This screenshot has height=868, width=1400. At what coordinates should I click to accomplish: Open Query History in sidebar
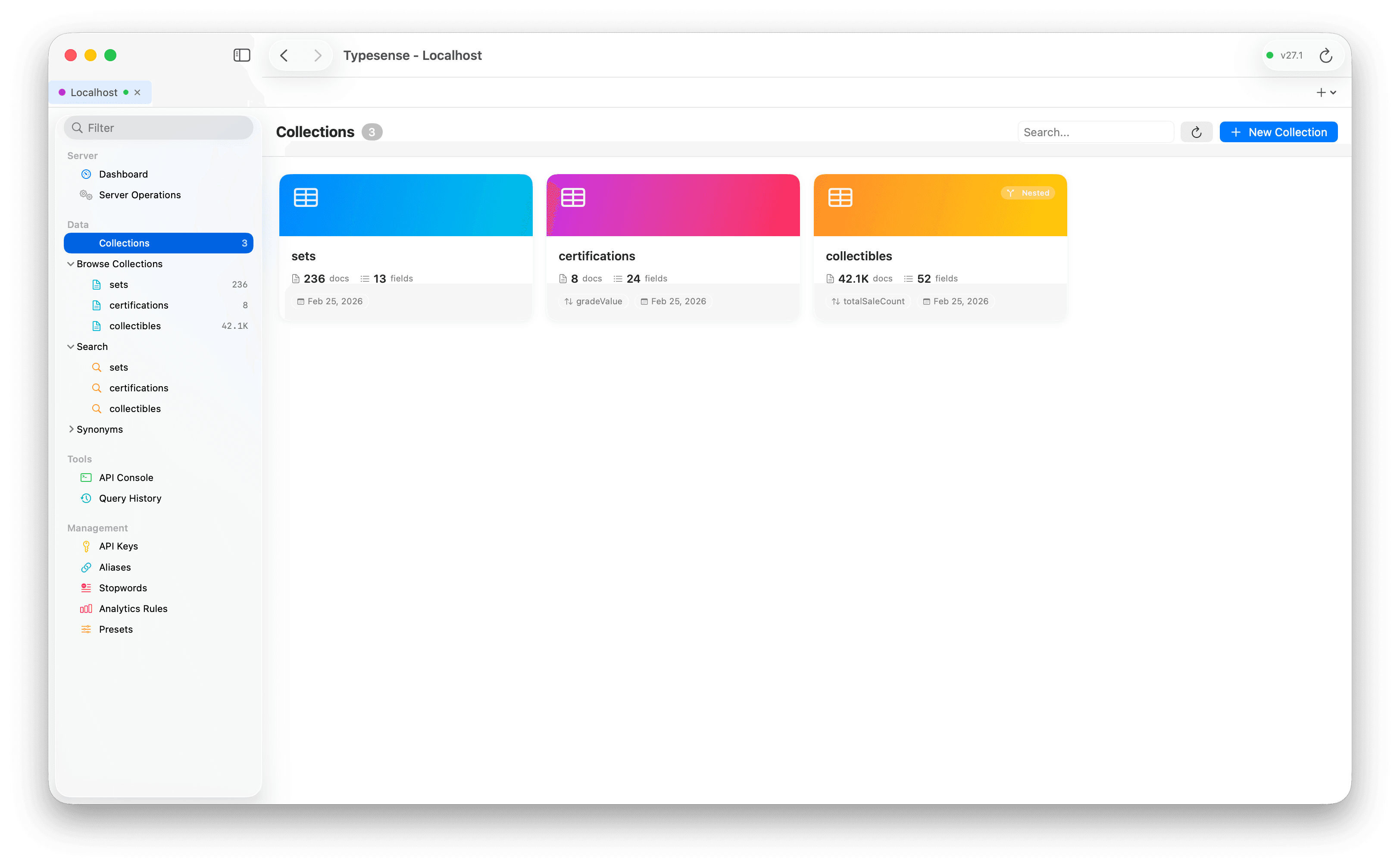(x=130, y=498)
